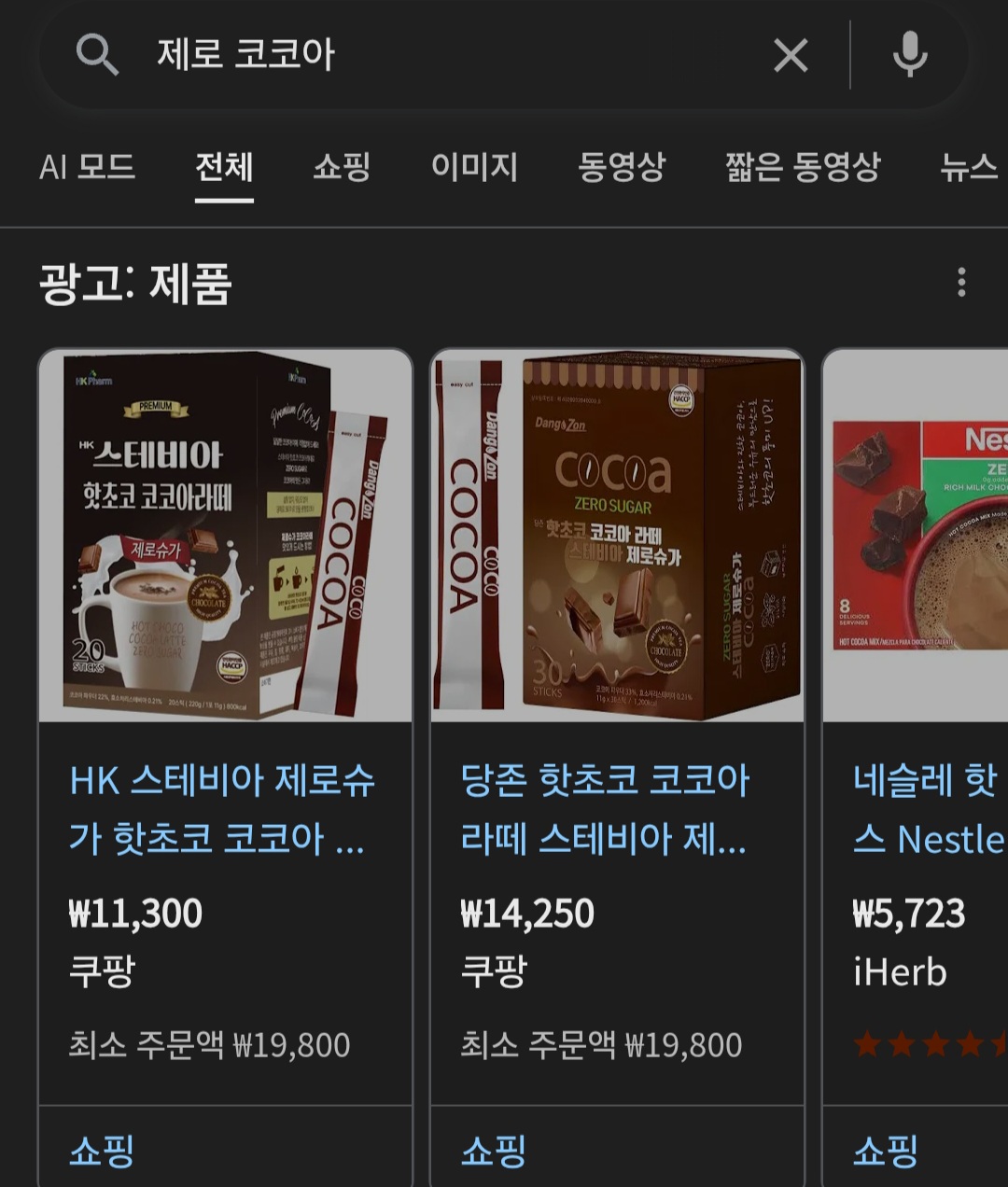The width and height of the screenshot is (1008, 1187).
Task: Clear the search query with X icon
Action: pyautogui.click(x=791, y=56)
